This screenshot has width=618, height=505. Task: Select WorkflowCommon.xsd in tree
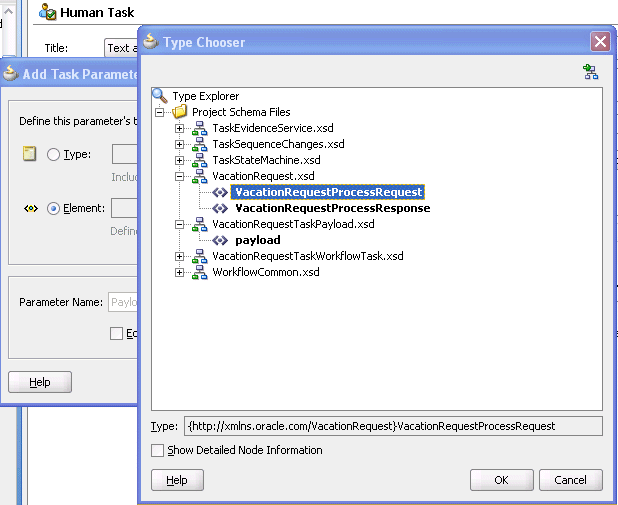[266, 272]
